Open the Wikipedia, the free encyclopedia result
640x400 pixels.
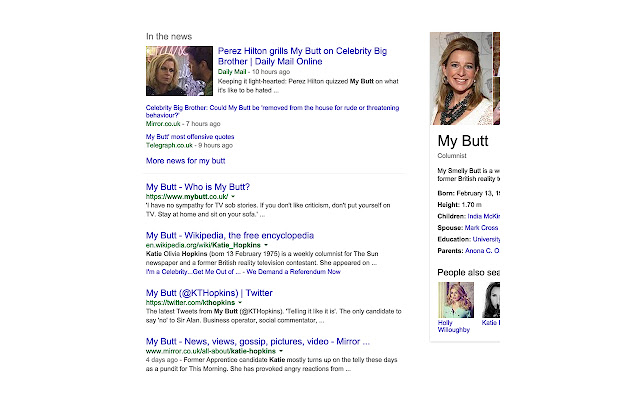[230, 236]
